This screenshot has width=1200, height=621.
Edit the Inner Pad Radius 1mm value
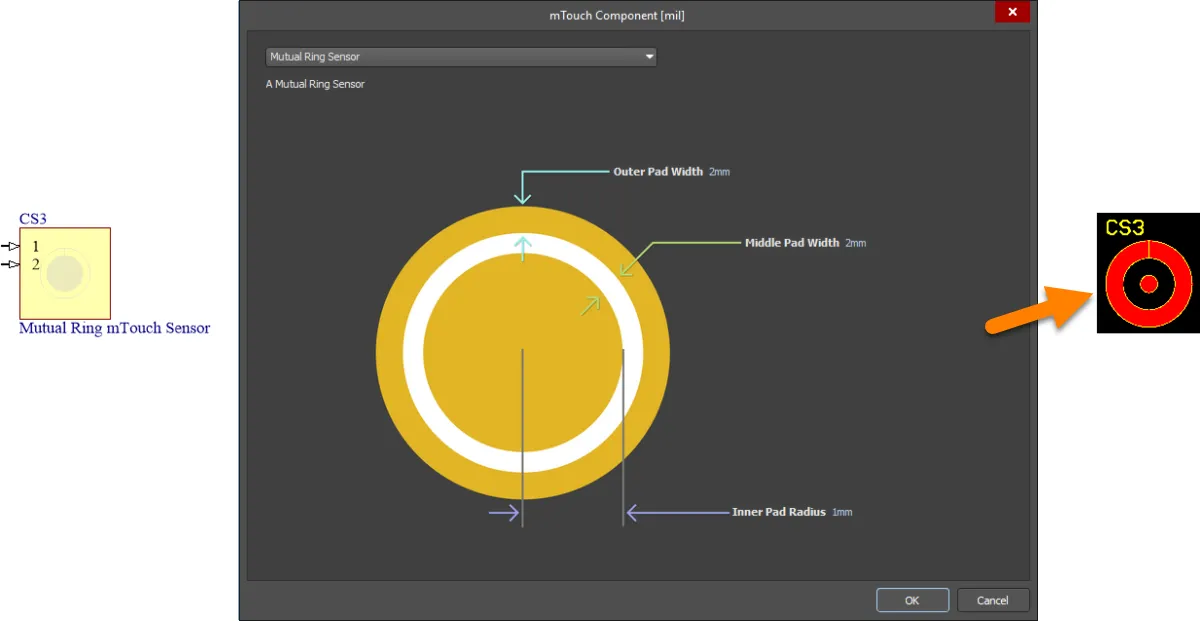[842, 512]
